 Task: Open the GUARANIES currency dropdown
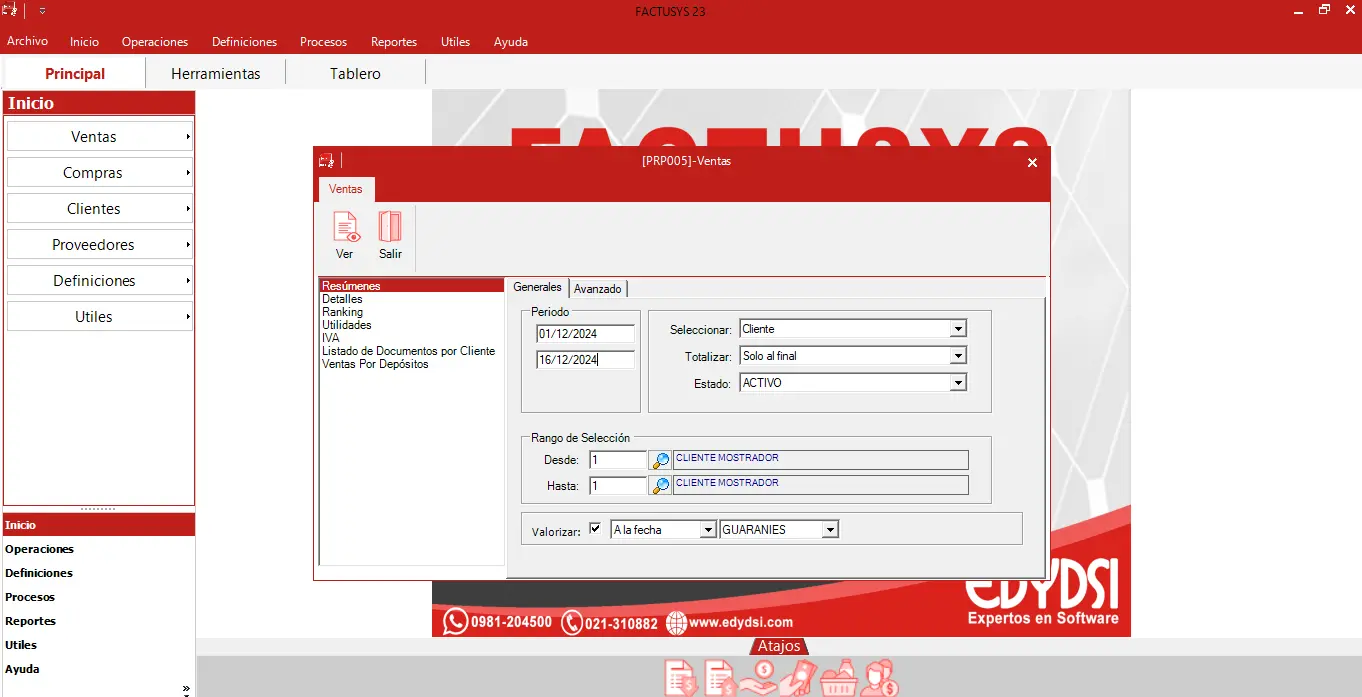tap(829, 530)
